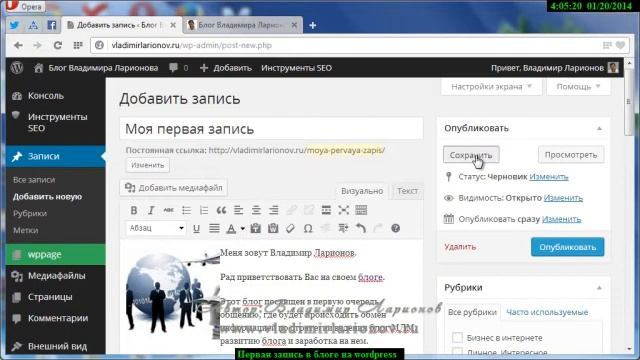Image resolution: width=640 pixels, height=360 pixels.
Task: Remove formatting with the eraser icon
Action: 291,228
